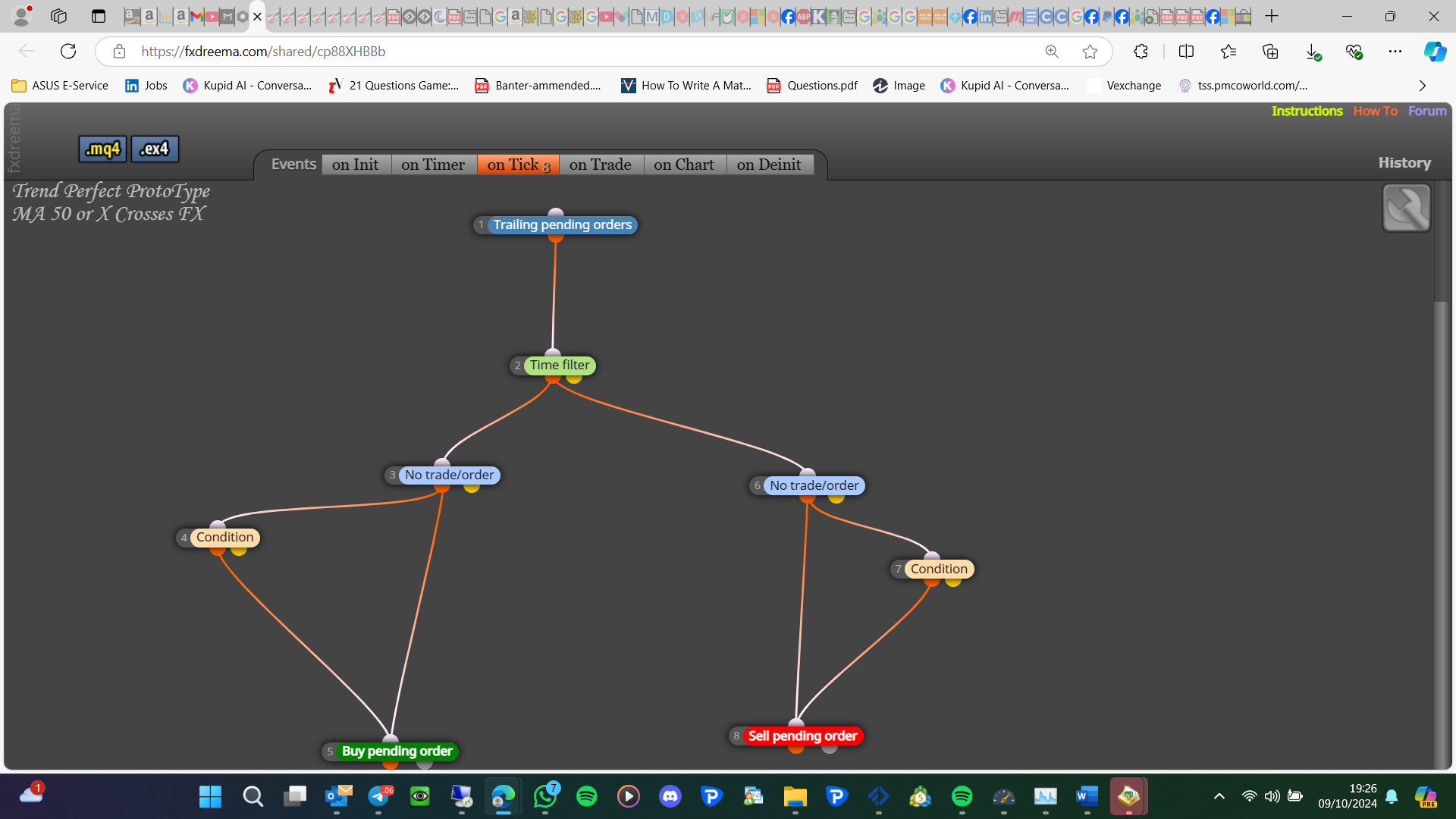
Task: Select the Sell pending order block
Action: point(802,736)
